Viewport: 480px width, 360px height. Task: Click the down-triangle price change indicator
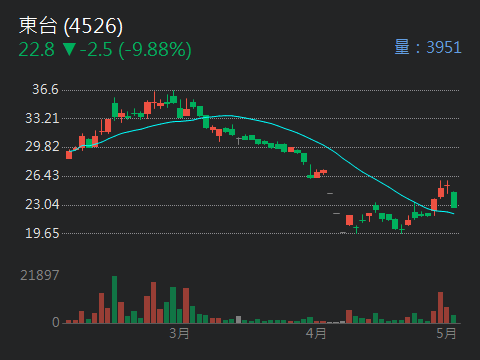pyautogui.click(x=70, y=49)
